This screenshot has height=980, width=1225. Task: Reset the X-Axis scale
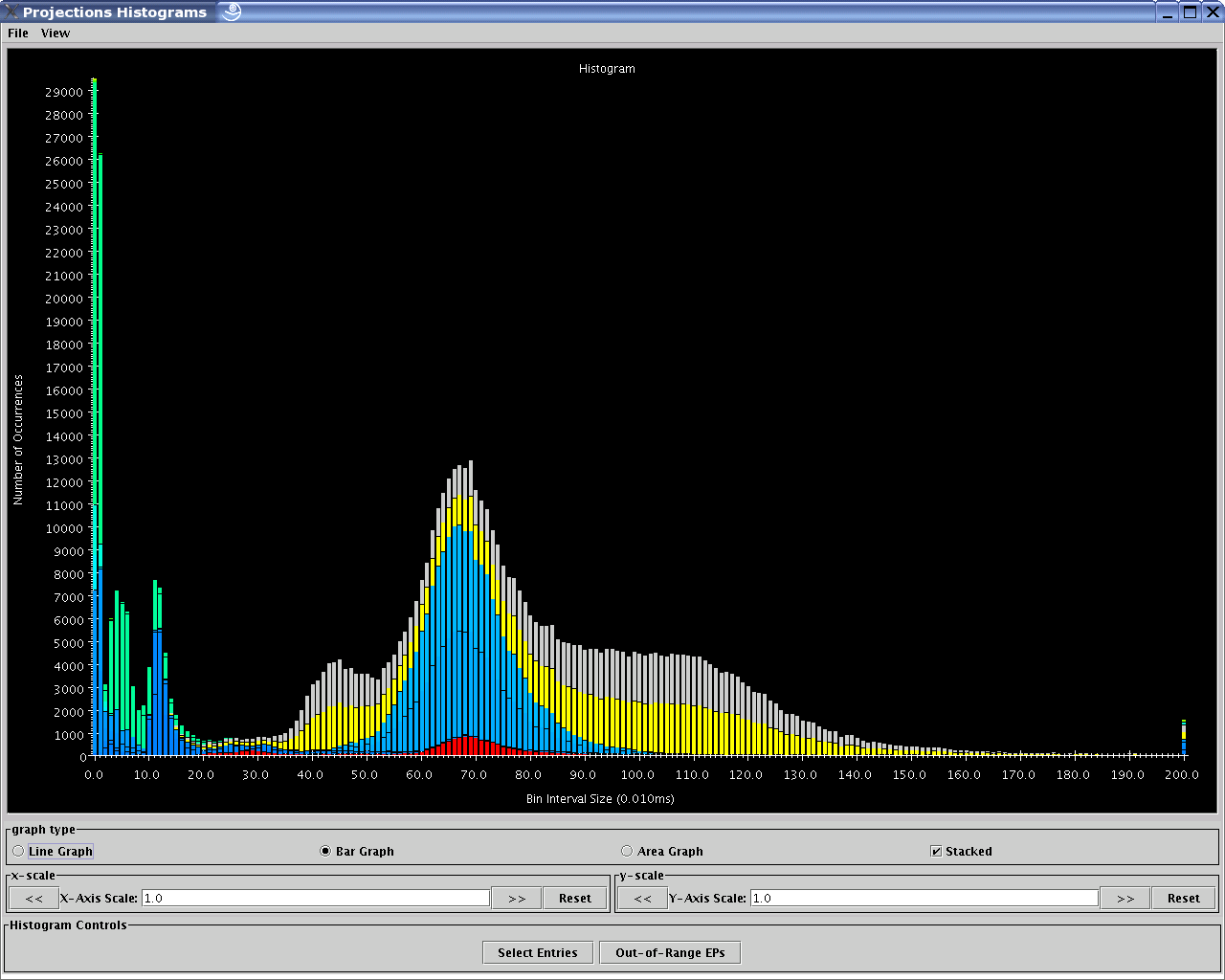pyautogui.click(x=575, y=898)
